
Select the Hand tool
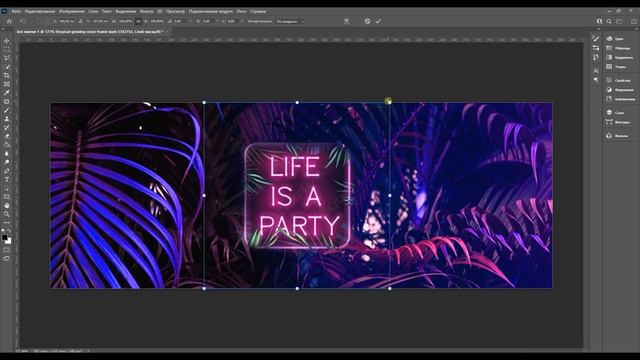(x=7, y=205)
